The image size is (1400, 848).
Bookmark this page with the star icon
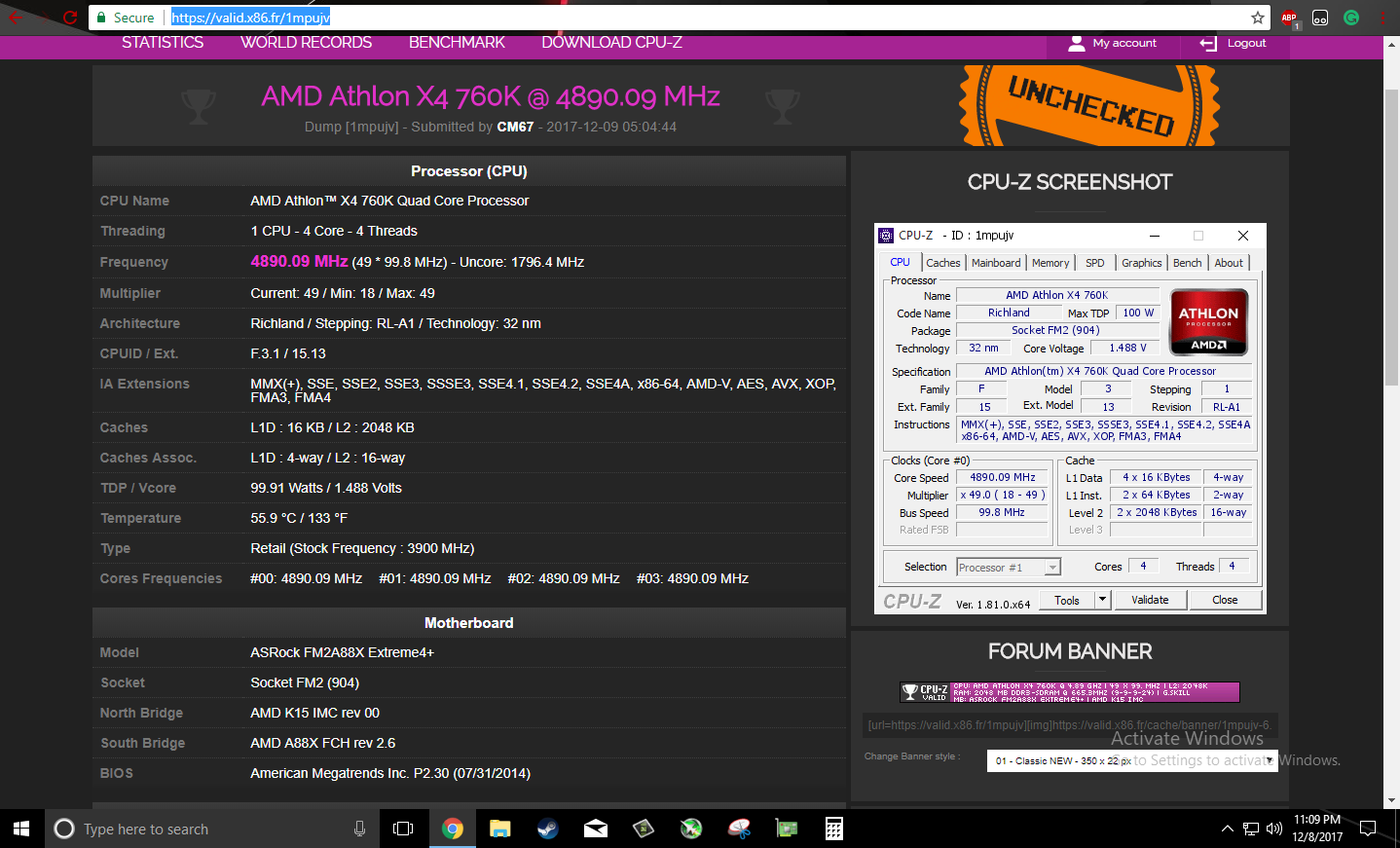pos(1258,18)
